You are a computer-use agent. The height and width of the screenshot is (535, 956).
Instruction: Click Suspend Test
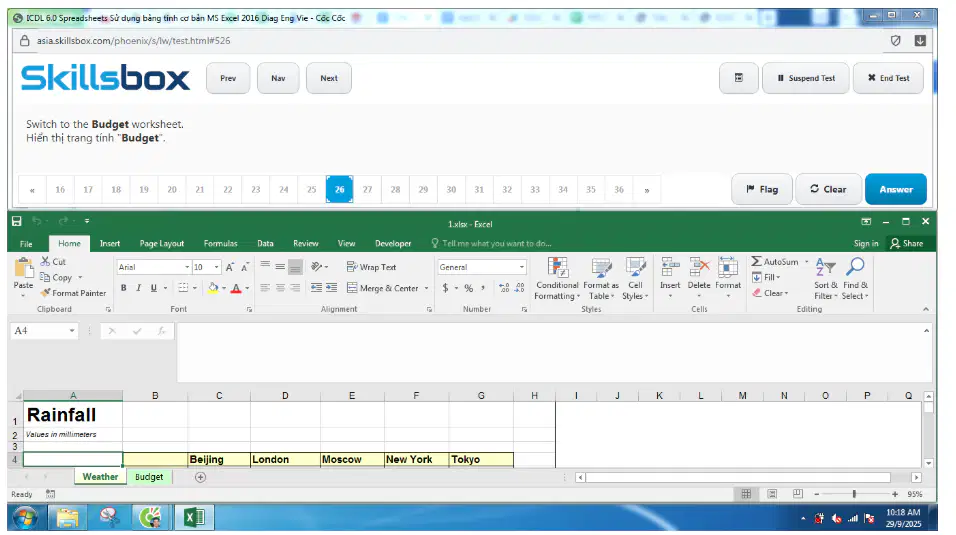coord(805,78)
